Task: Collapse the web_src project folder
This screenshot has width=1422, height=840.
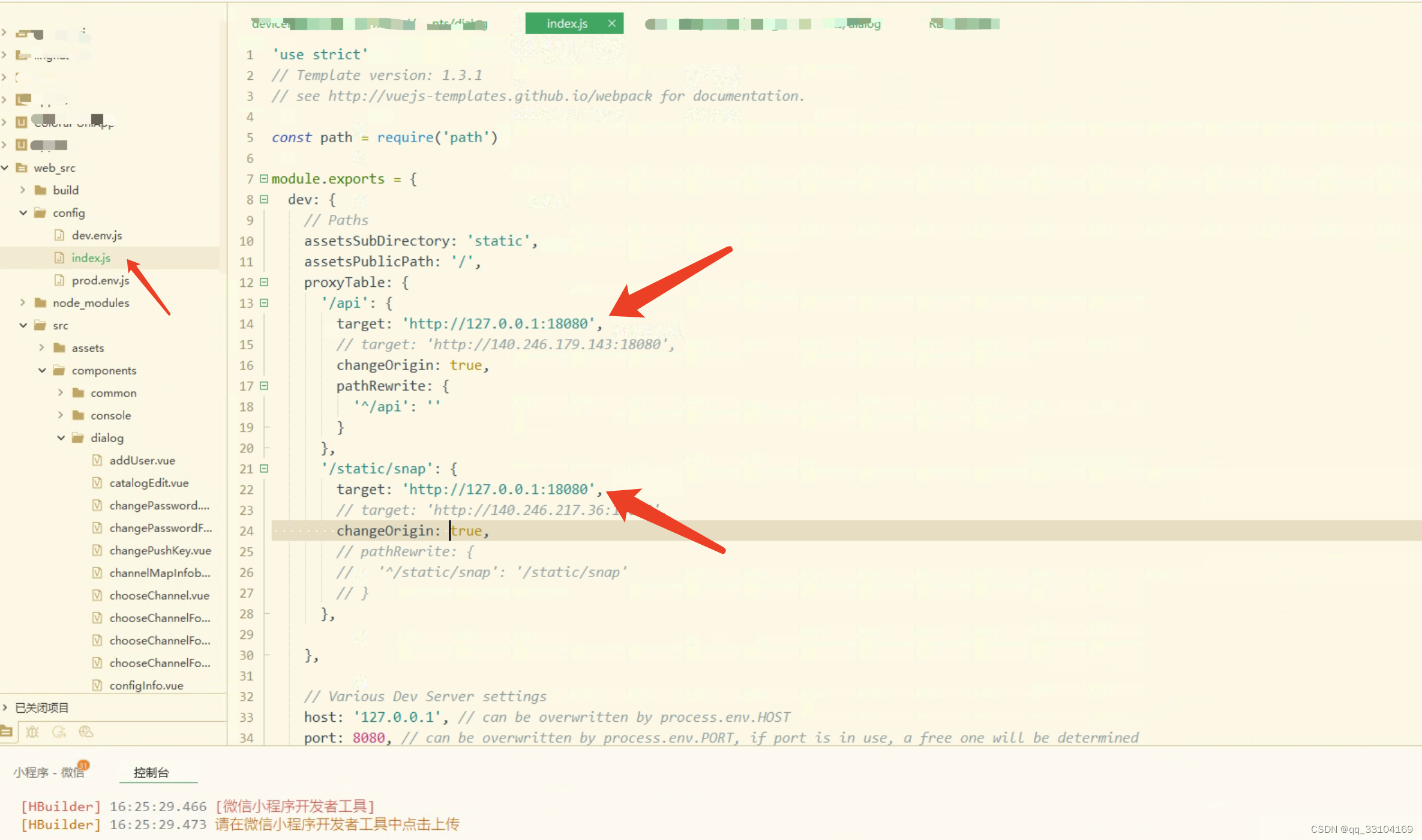Action: 5,167
